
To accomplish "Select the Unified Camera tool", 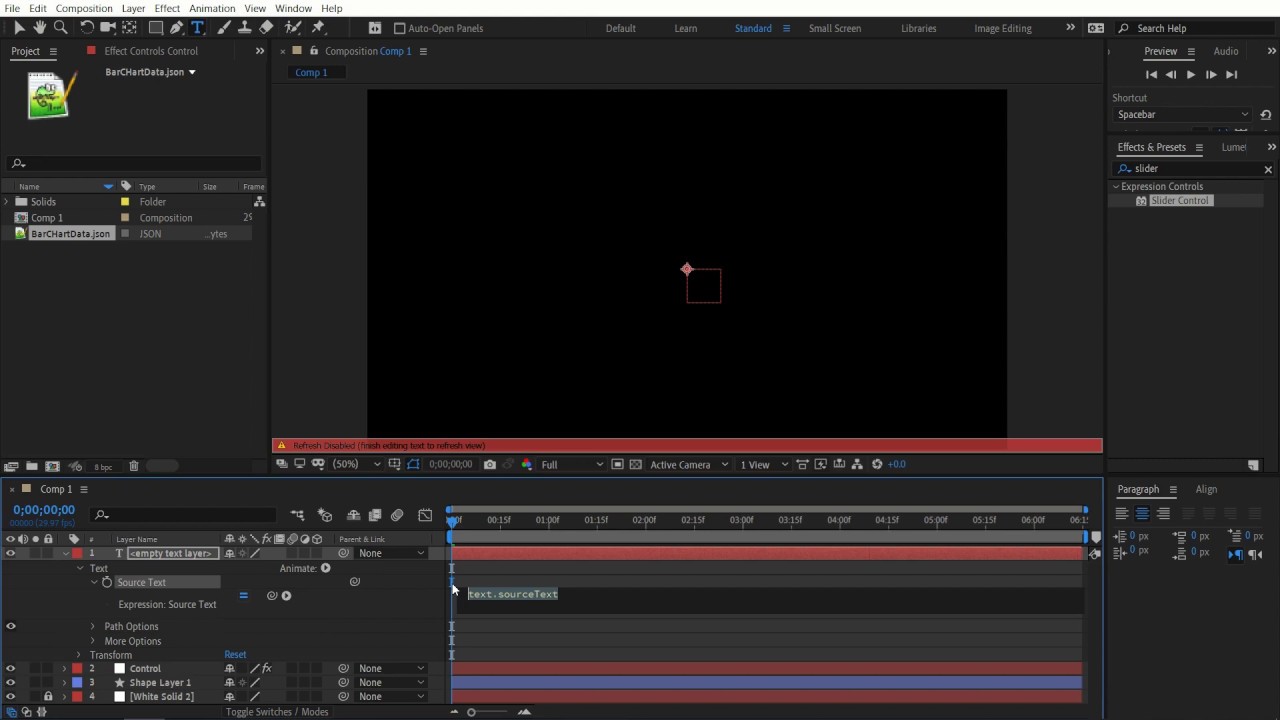I will [x=108, y=28].
